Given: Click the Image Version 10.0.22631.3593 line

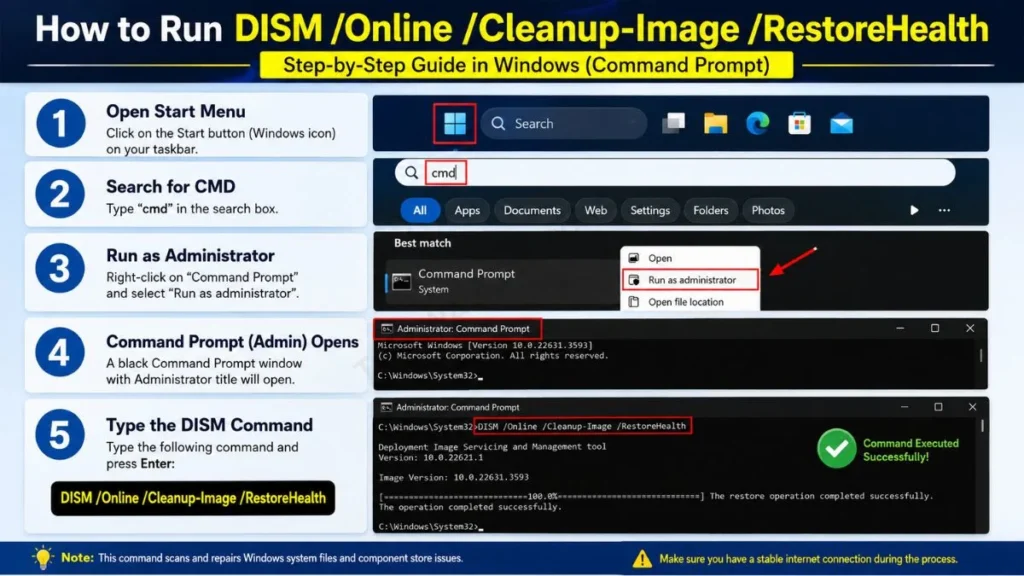Looking at the screenshot, I should [x=453, y=477].
